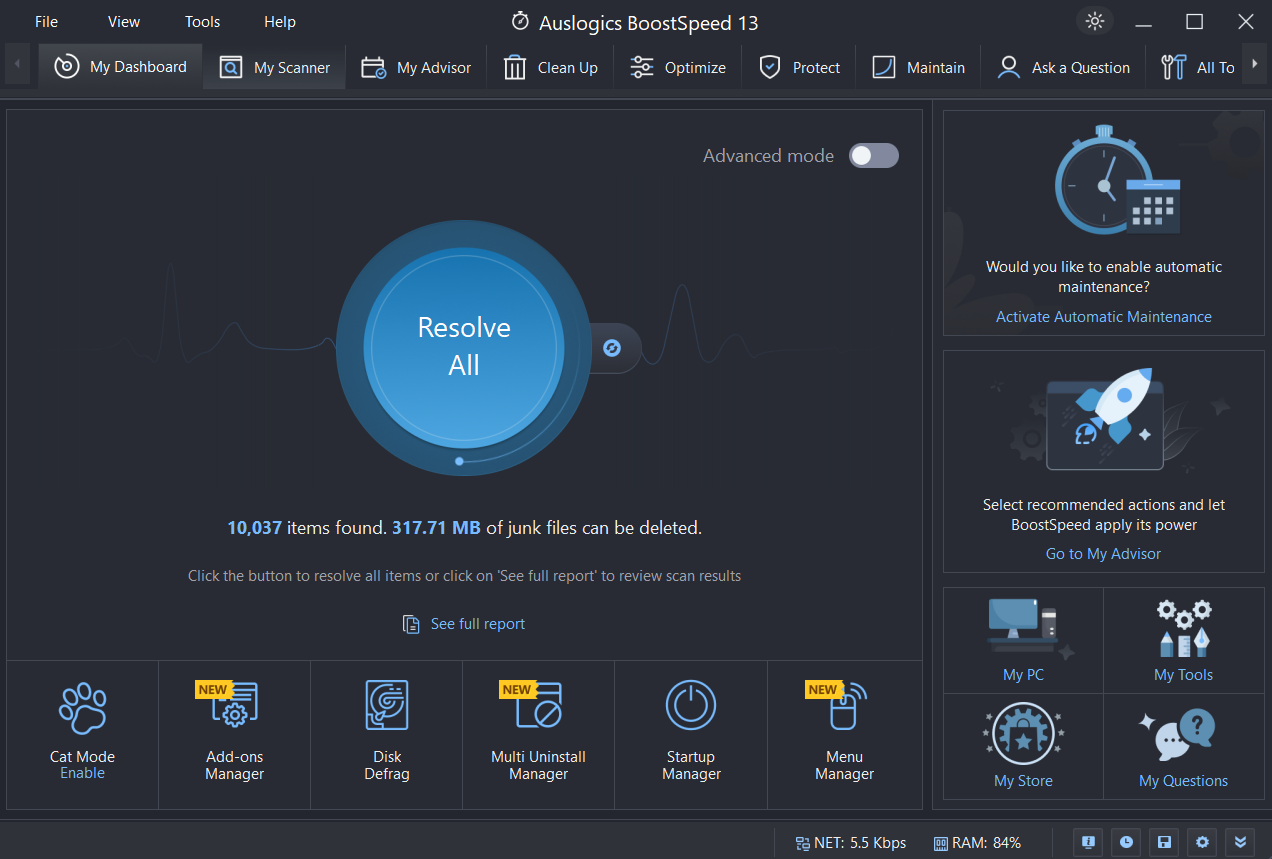Open the Clean Up tab

point(550,67)
